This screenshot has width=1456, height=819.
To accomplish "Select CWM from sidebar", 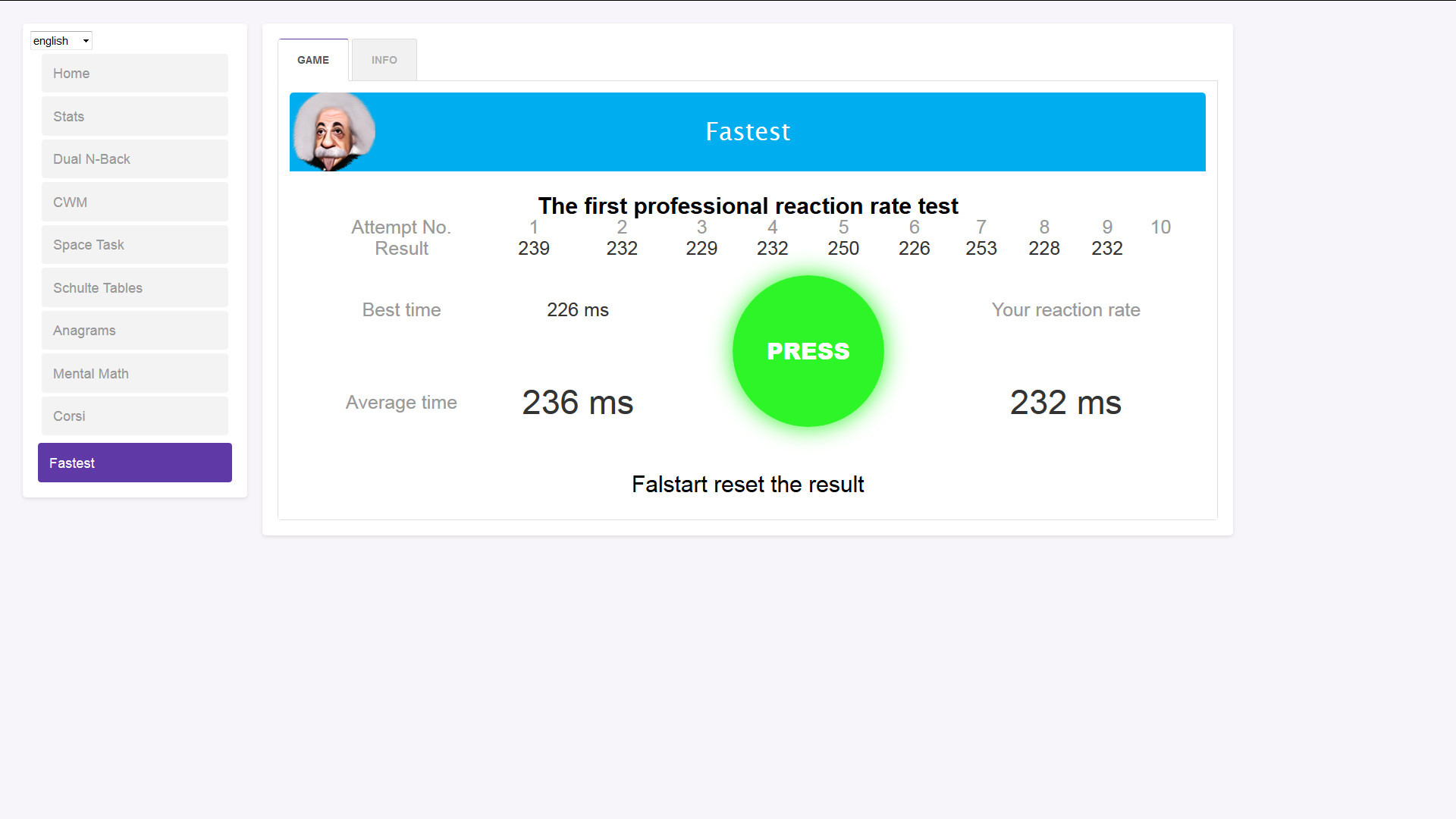I will 134,202.
